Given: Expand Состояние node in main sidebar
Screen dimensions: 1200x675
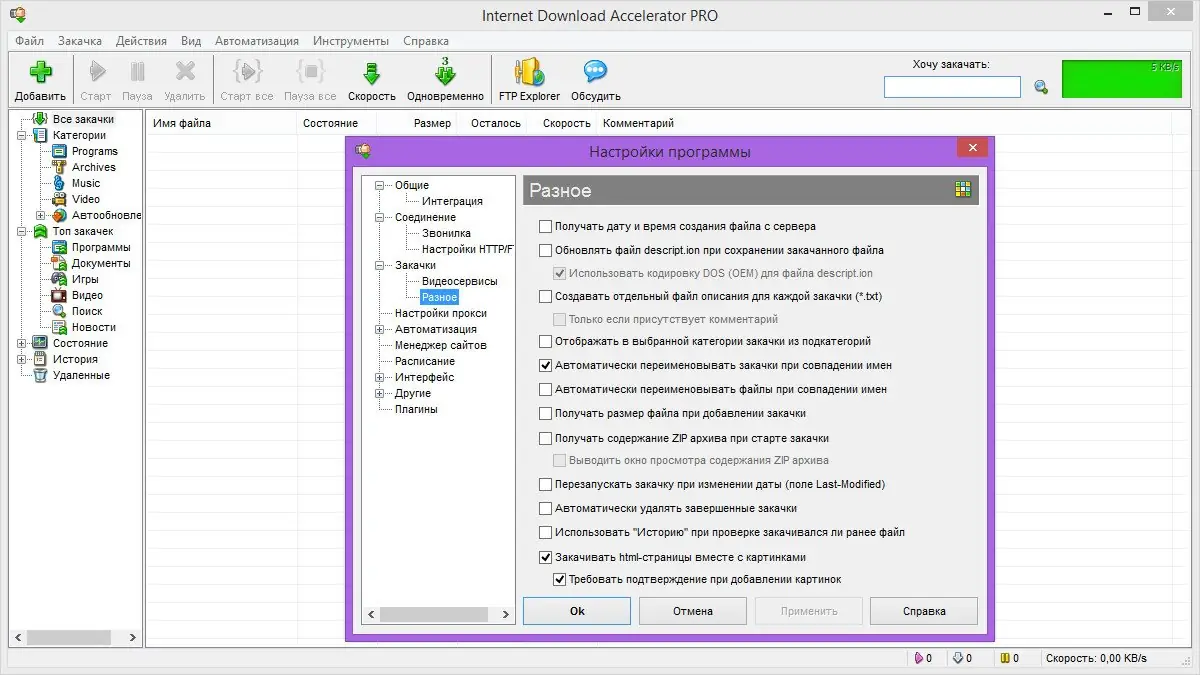Looking at the screenshot, I should click(x=21, y=343).
